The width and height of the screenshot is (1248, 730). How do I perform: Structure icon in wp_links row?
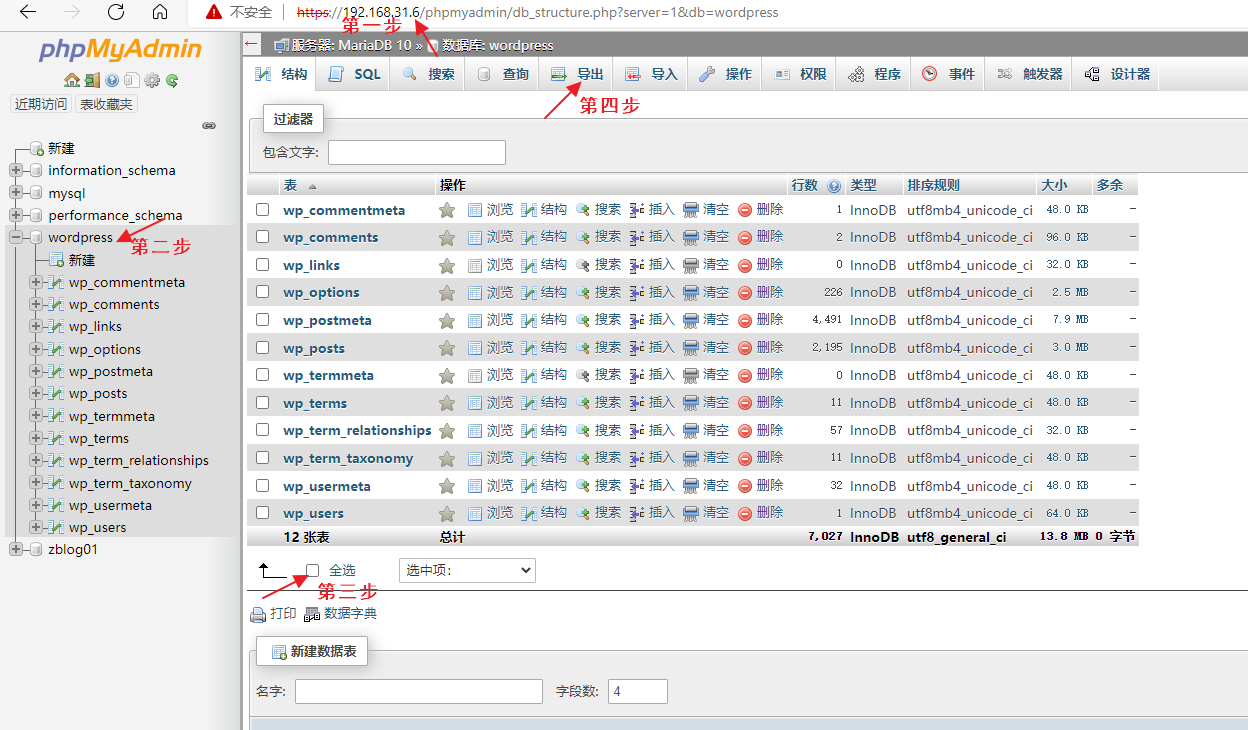pos(529,265)
